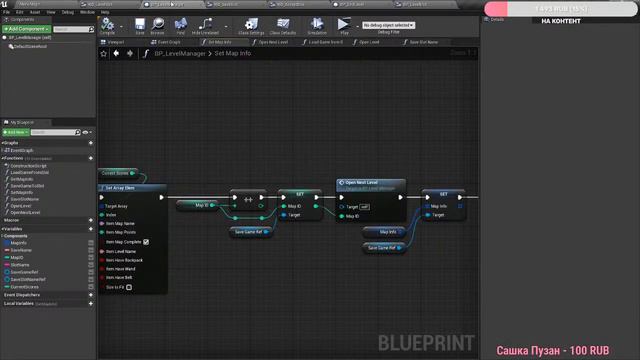Click the green Add New button
The image size is (640, 360).
coord(16,132)
